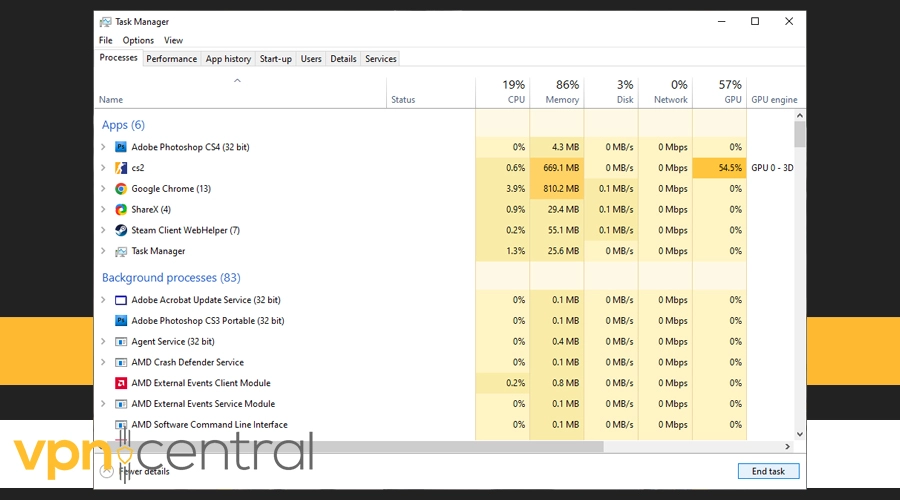Image resolution: width=900 pixels, height=500 pixels.
Task: Switch to the Users tab
Action: [311, 59]
